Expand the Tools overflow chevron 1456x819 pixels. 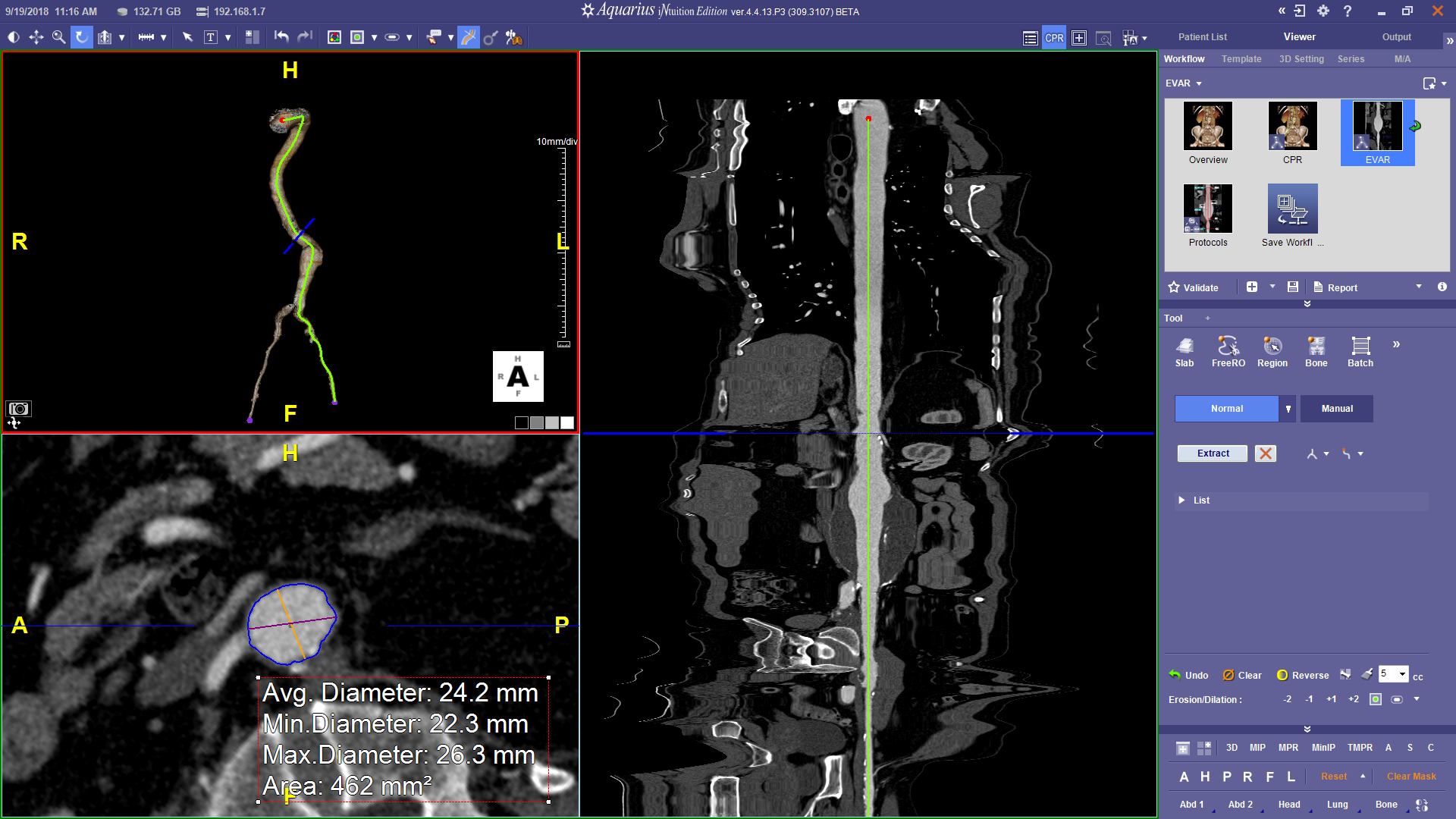coord(1396,344)
